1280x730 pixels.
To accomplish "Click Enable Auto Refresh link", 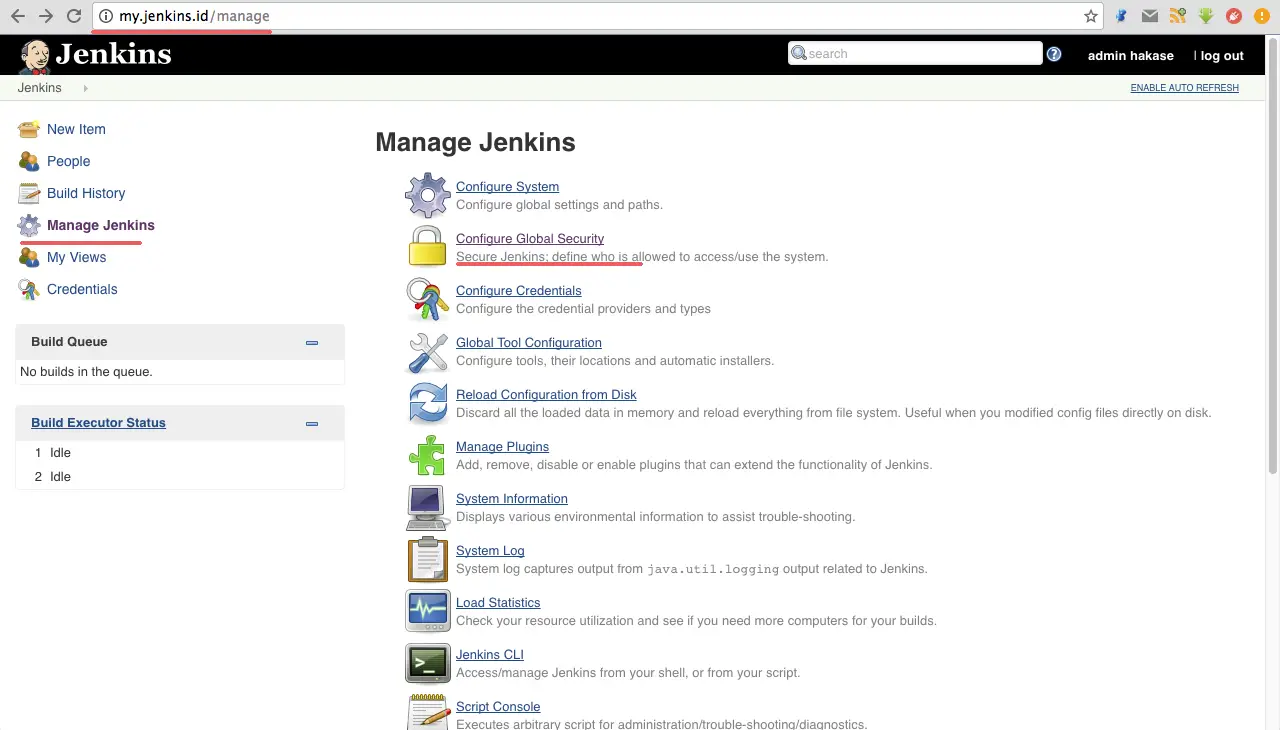I will 1184,88.
